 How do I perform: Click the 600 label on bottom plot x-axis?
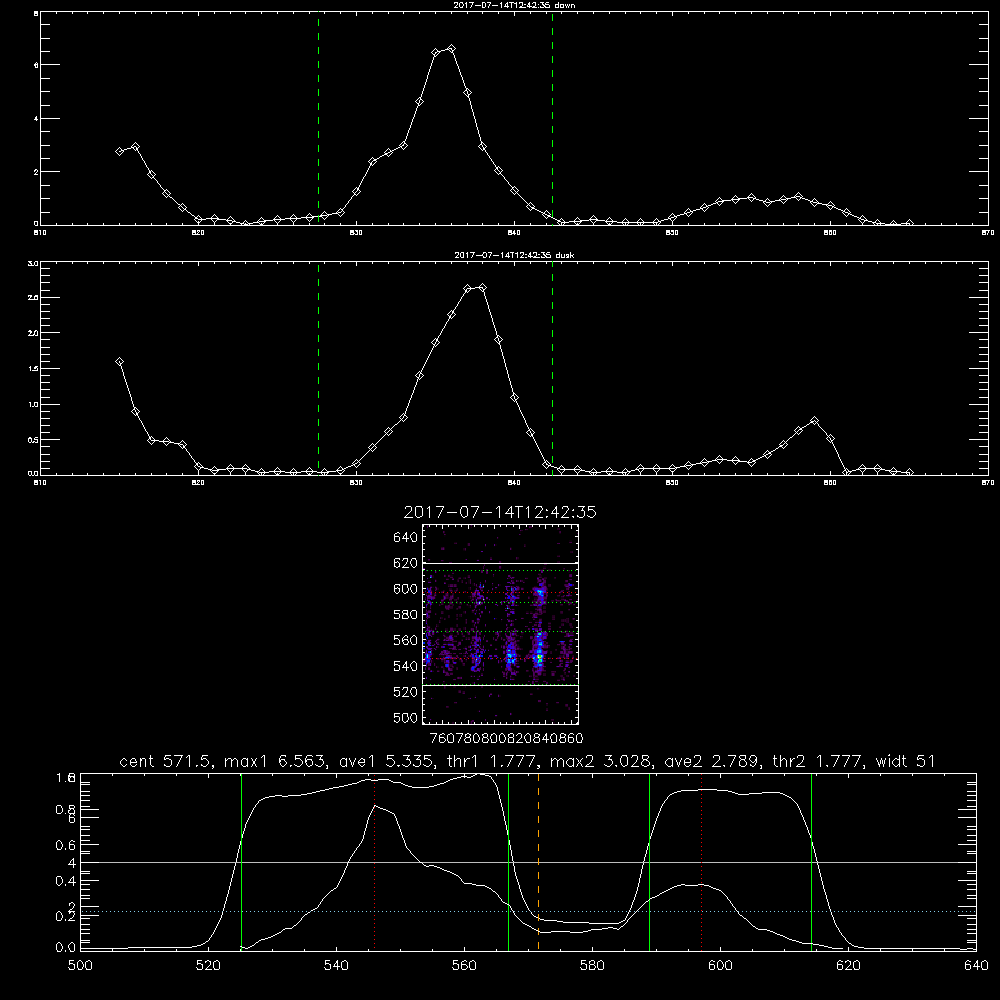[720, 966]
